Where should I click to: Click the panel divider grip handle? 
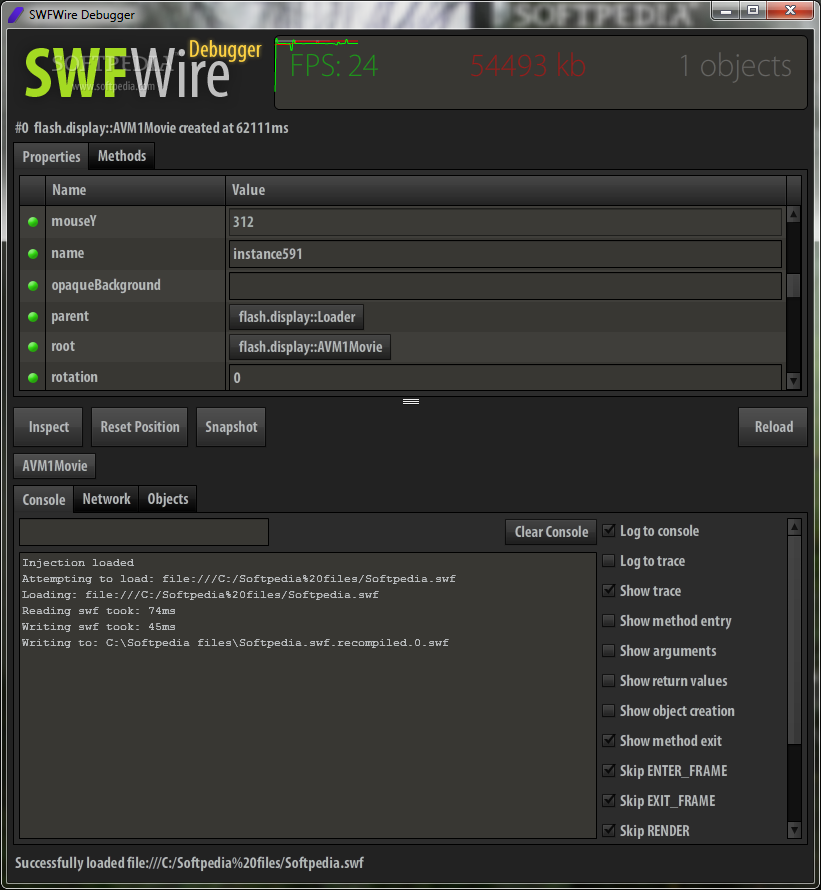411,401
